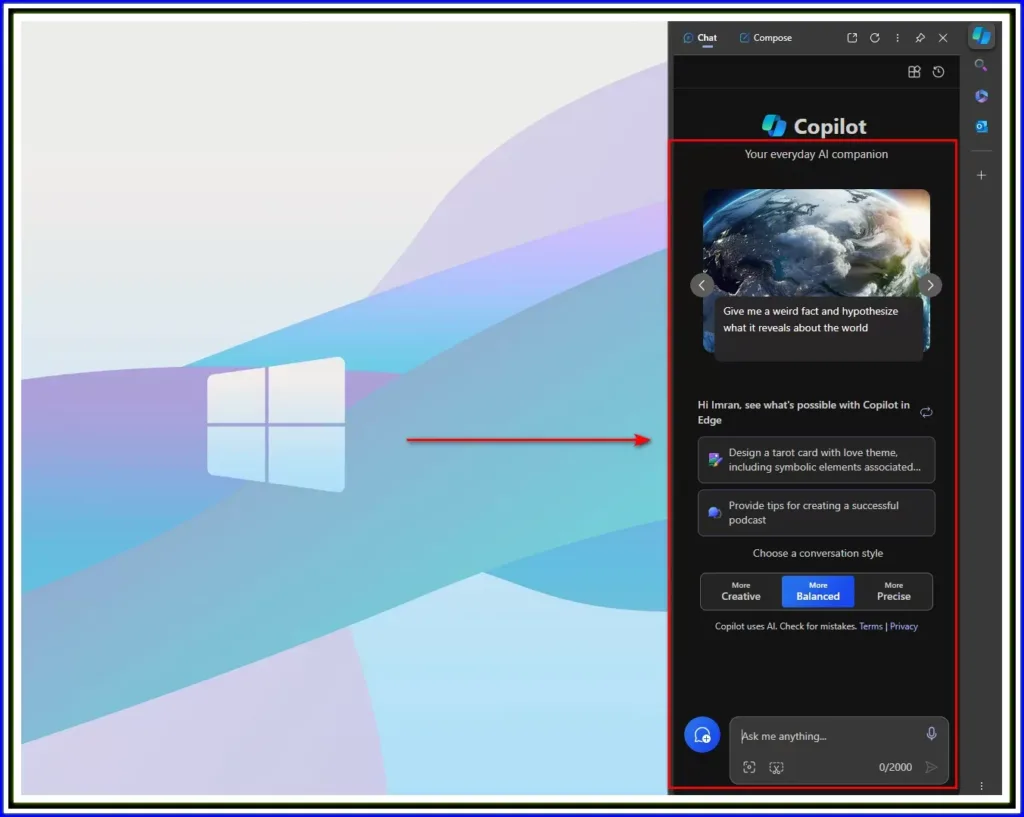Send the message with arrow icon
The height and width of the screenshot is (817, 1024).
point(931,767)
